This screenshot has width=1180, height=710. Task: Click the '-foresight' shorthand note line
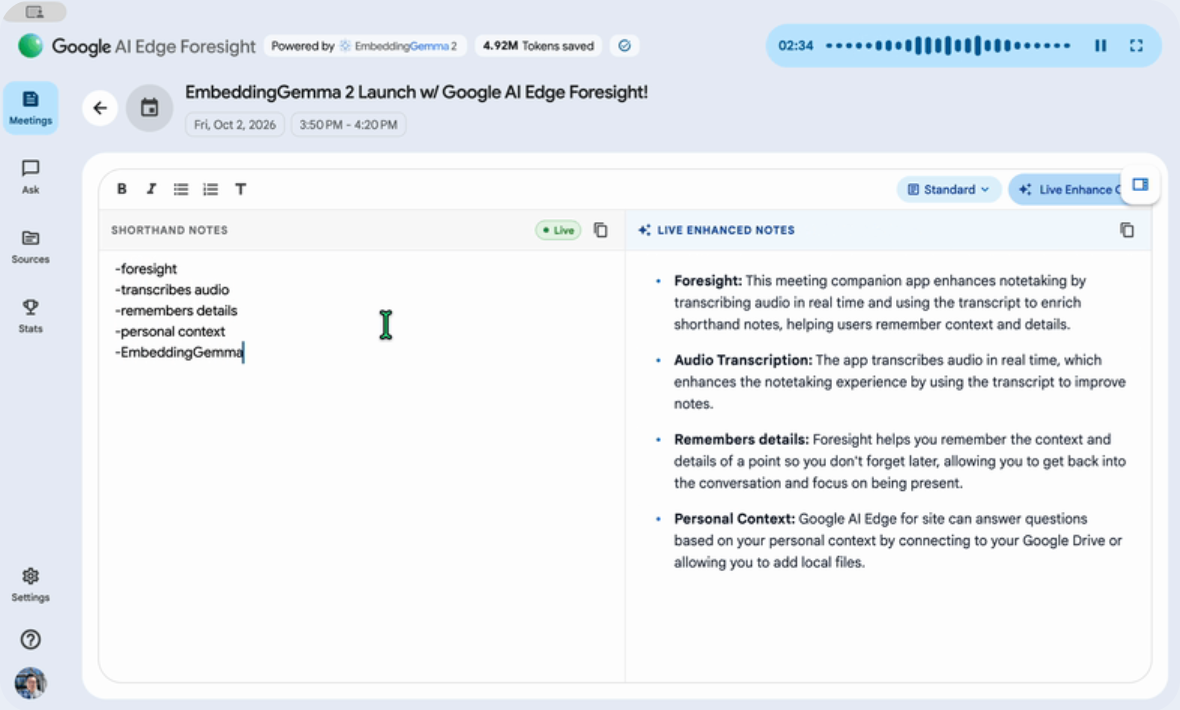pos(146,269)
